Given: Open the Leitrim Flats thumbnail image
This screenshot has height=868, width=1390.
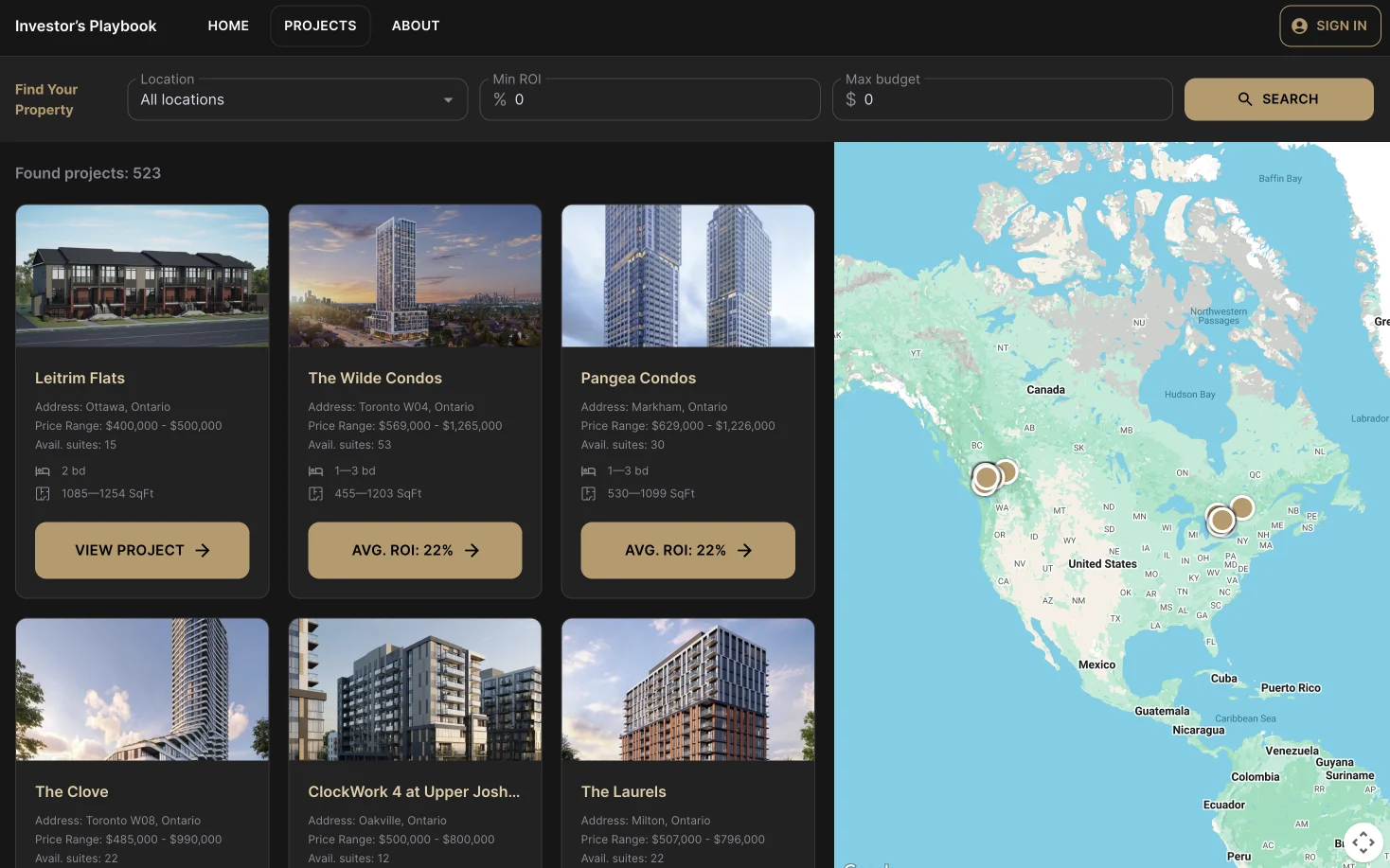Looking at the screenshot, I should (x=142, y=275).
